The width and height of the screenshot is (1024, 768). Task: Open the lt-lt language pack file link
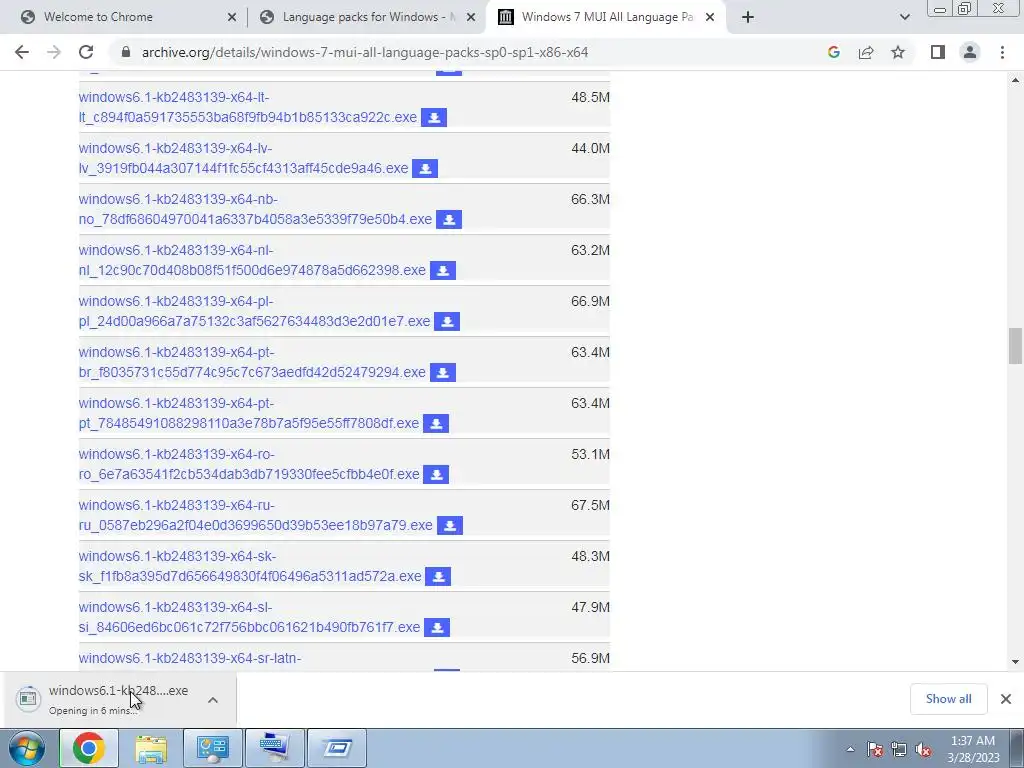(248, 107)
